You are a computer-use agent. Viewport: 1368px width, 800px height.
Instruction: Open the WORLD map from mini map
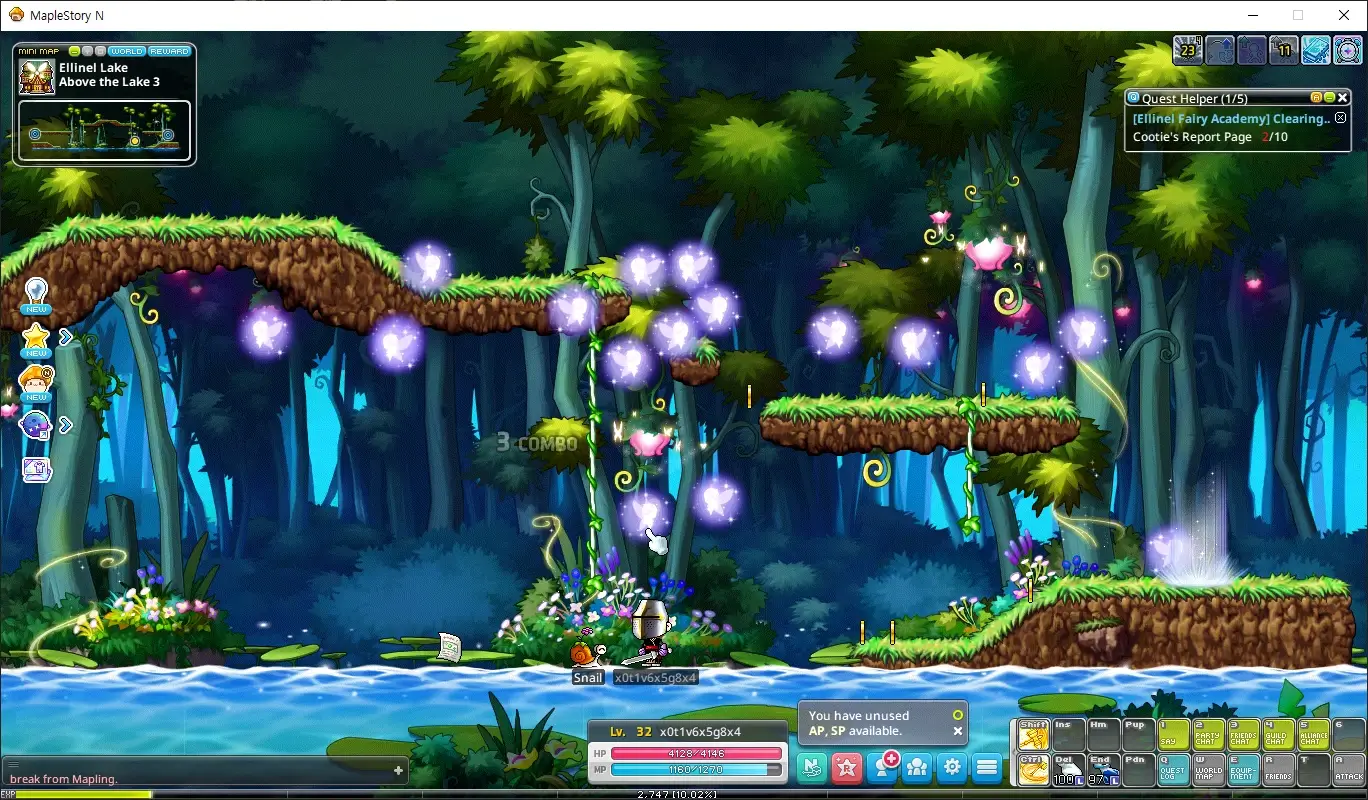click(127, 51)
